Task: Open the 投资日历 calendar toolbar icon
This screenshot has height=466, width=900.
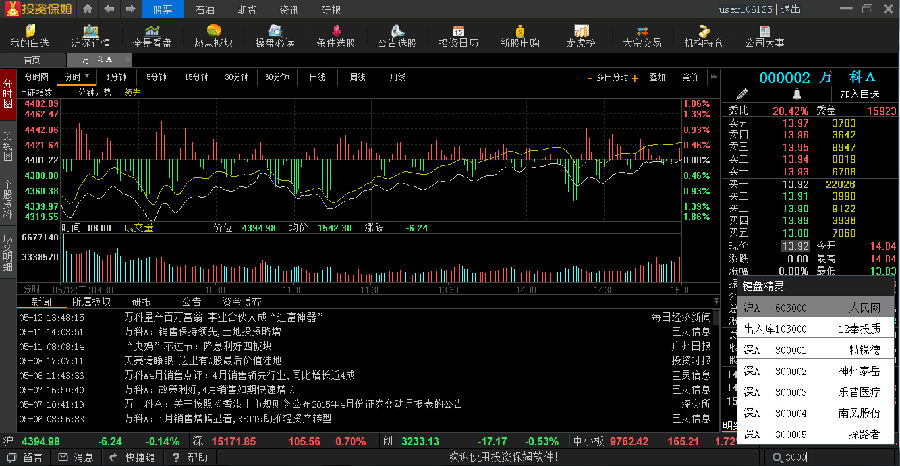Action: [458, 38]
